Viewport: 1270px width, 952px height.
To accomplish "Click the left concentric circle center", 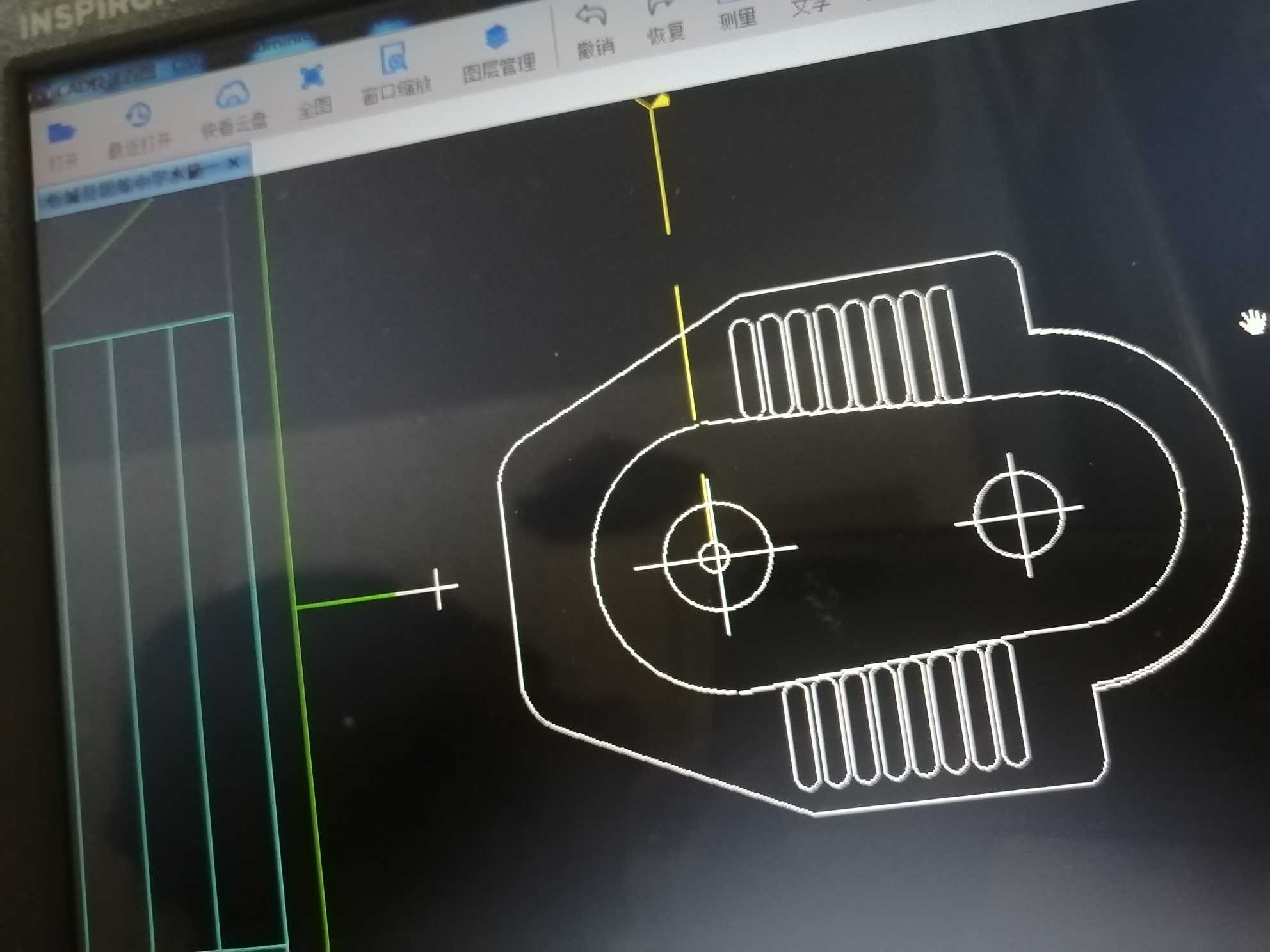I will 715,557.
